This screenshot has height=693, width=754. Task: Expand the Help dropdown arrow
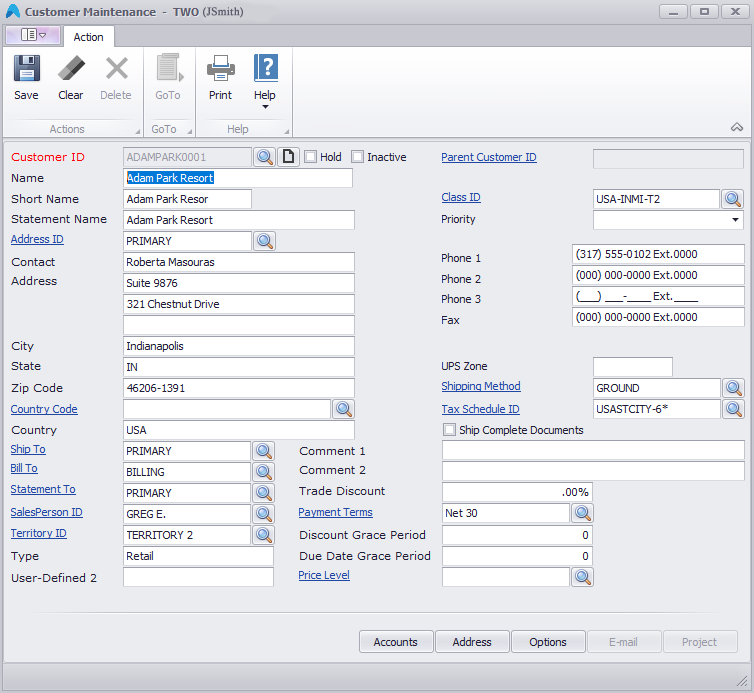(x=265, y=107)
